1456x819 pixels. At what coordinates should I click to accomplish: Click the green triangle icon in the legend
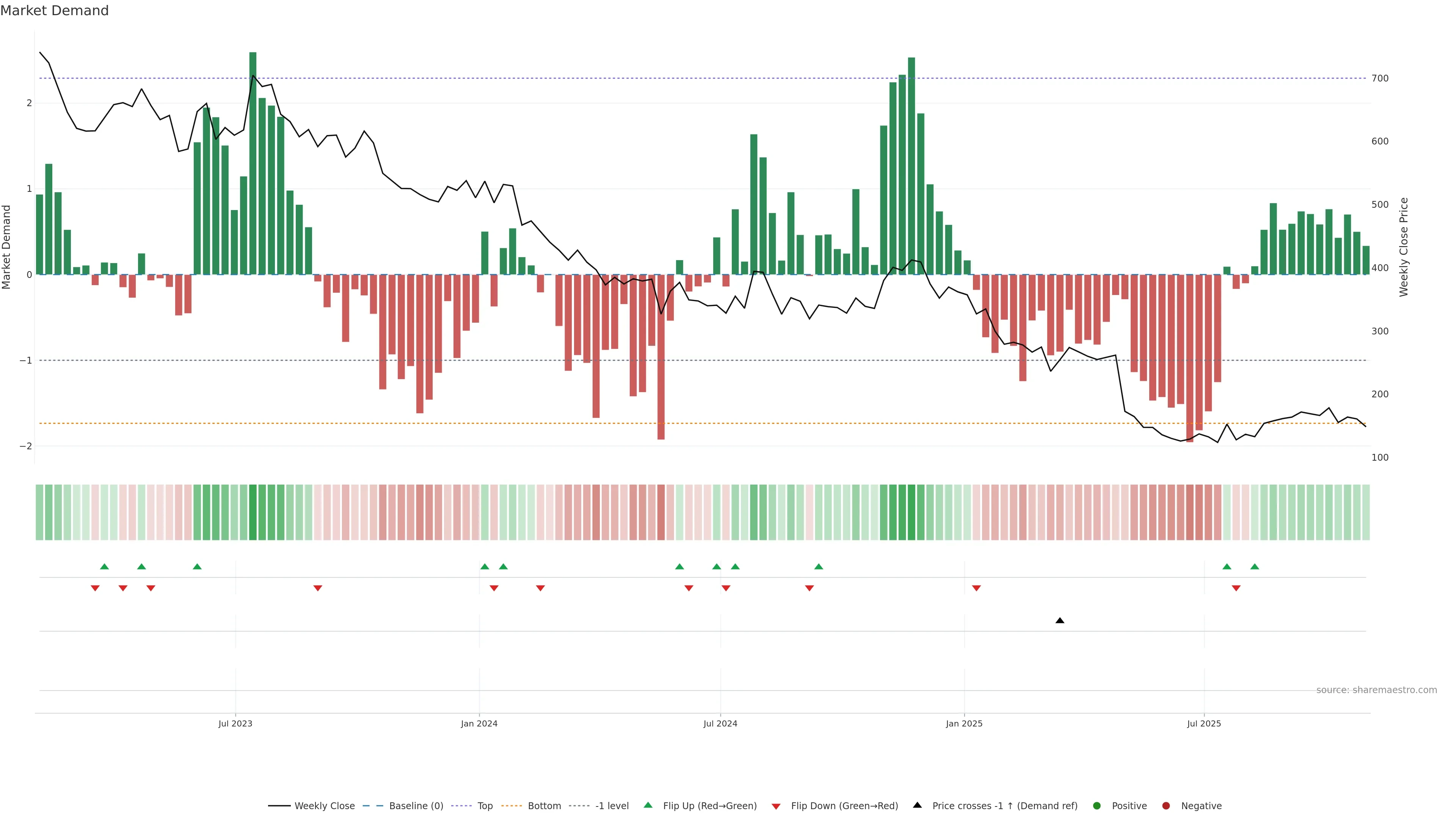(x=648, y=805)
